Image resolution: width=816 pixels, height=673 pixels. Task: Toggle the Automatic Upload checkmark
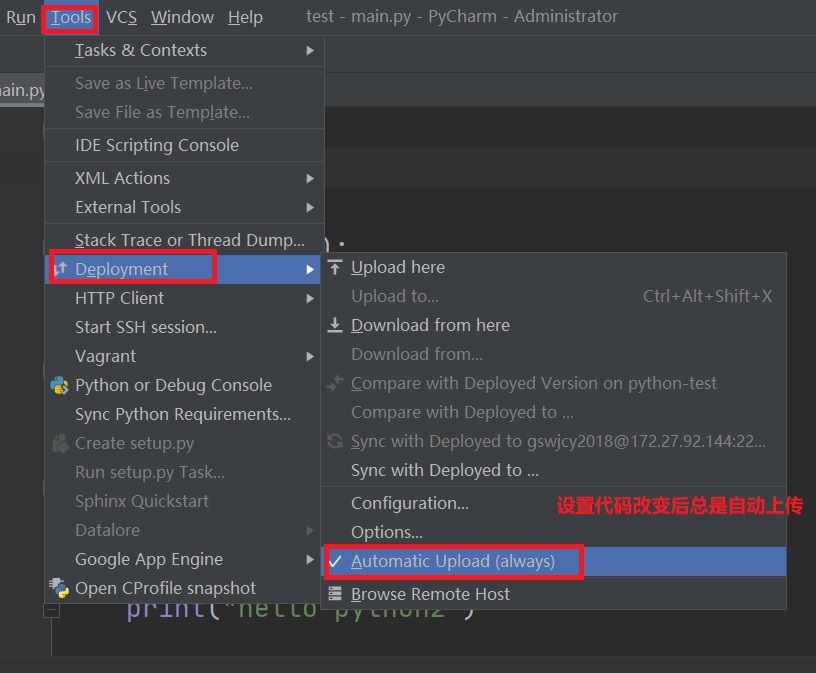tap(336, 561)
